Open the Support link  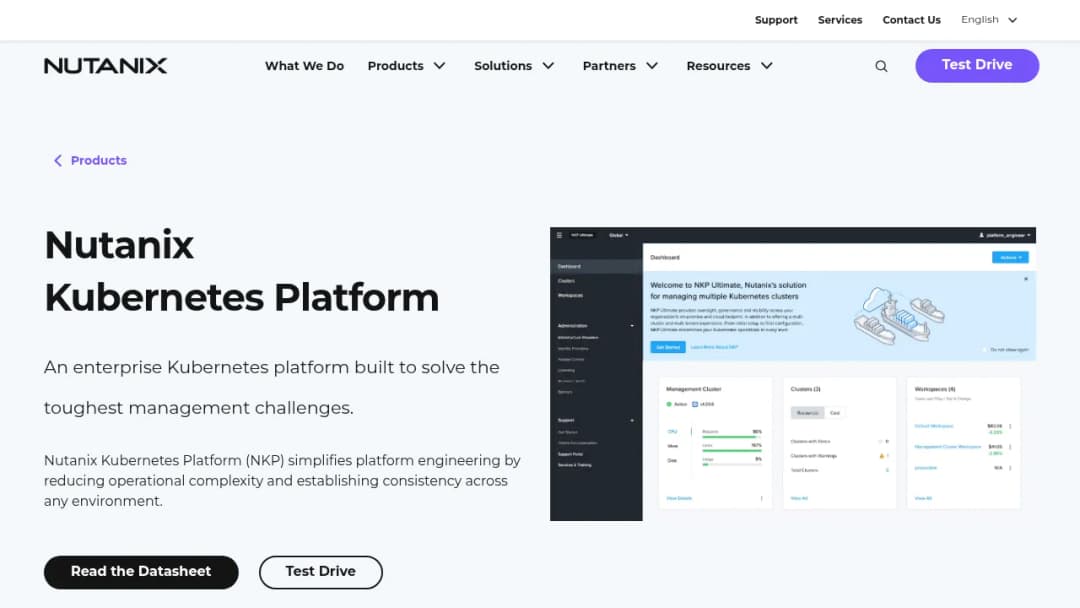776,20
